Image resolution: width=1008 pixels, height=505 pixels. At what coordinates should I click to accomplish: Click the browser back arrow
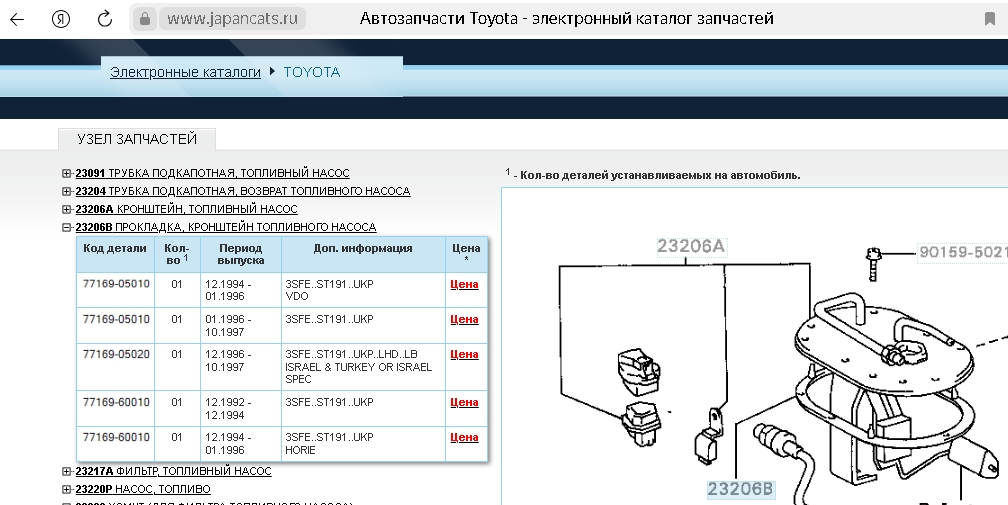tap(17, 19)
